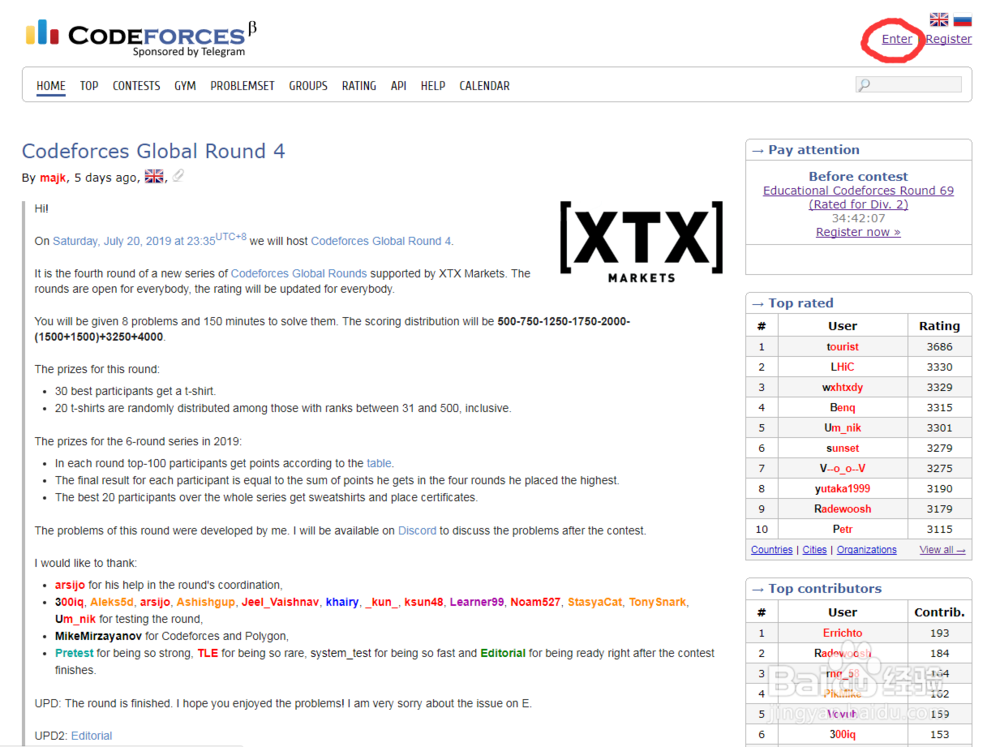The image size is (1000, 747).
Task: Open the Codeforces Global Rounds series link
Action: (x=298, y=274)
